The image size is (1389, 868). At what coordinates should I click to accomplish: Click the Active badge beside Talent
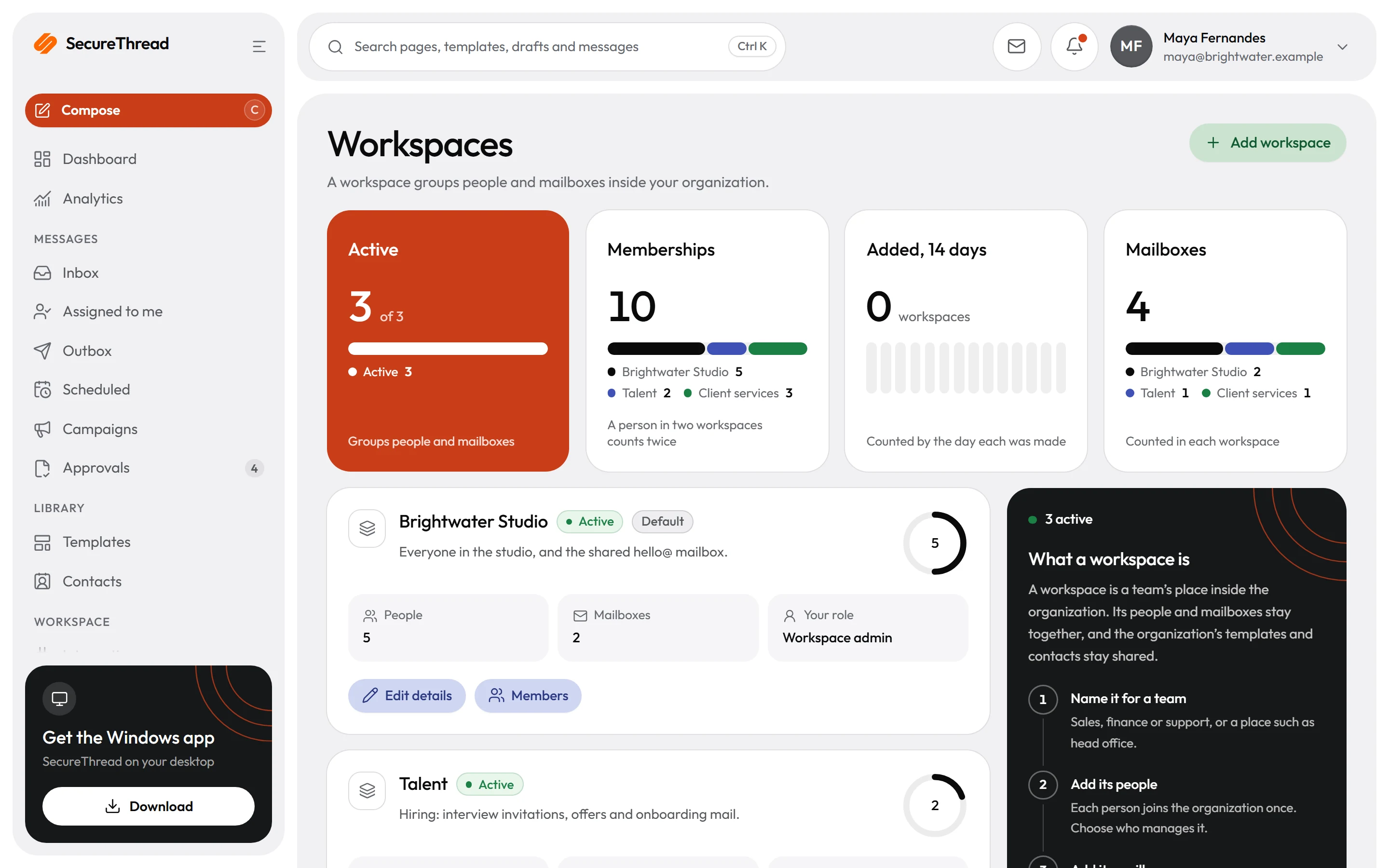[490, 784]
